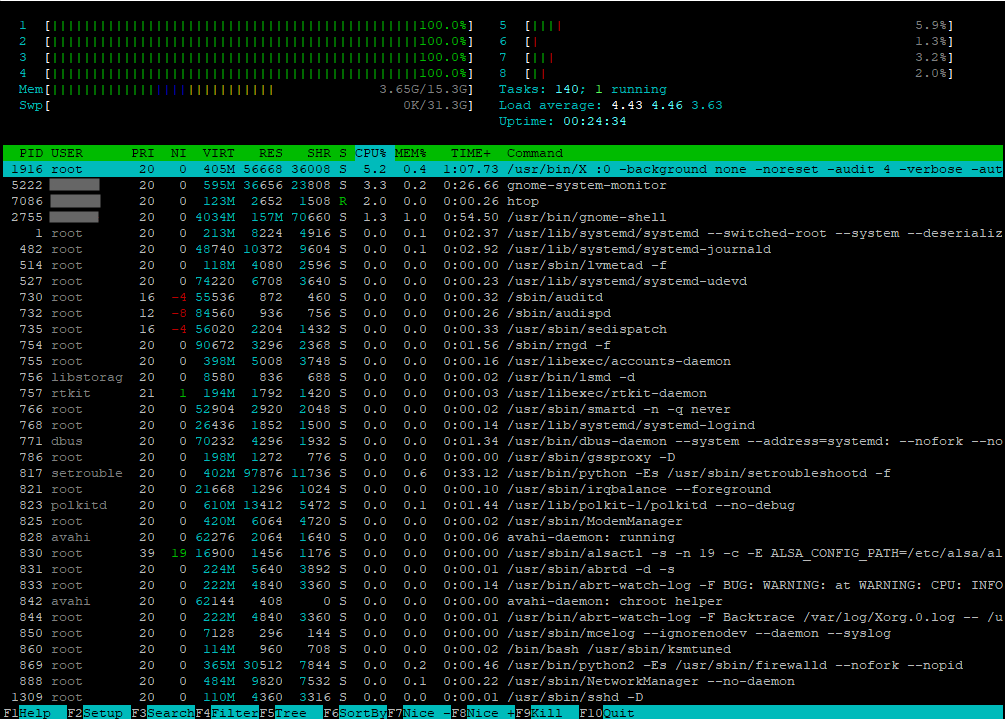Click the CPU 8 usage meter
This screenshot has height=719, width=1005.
click(739, 74)
